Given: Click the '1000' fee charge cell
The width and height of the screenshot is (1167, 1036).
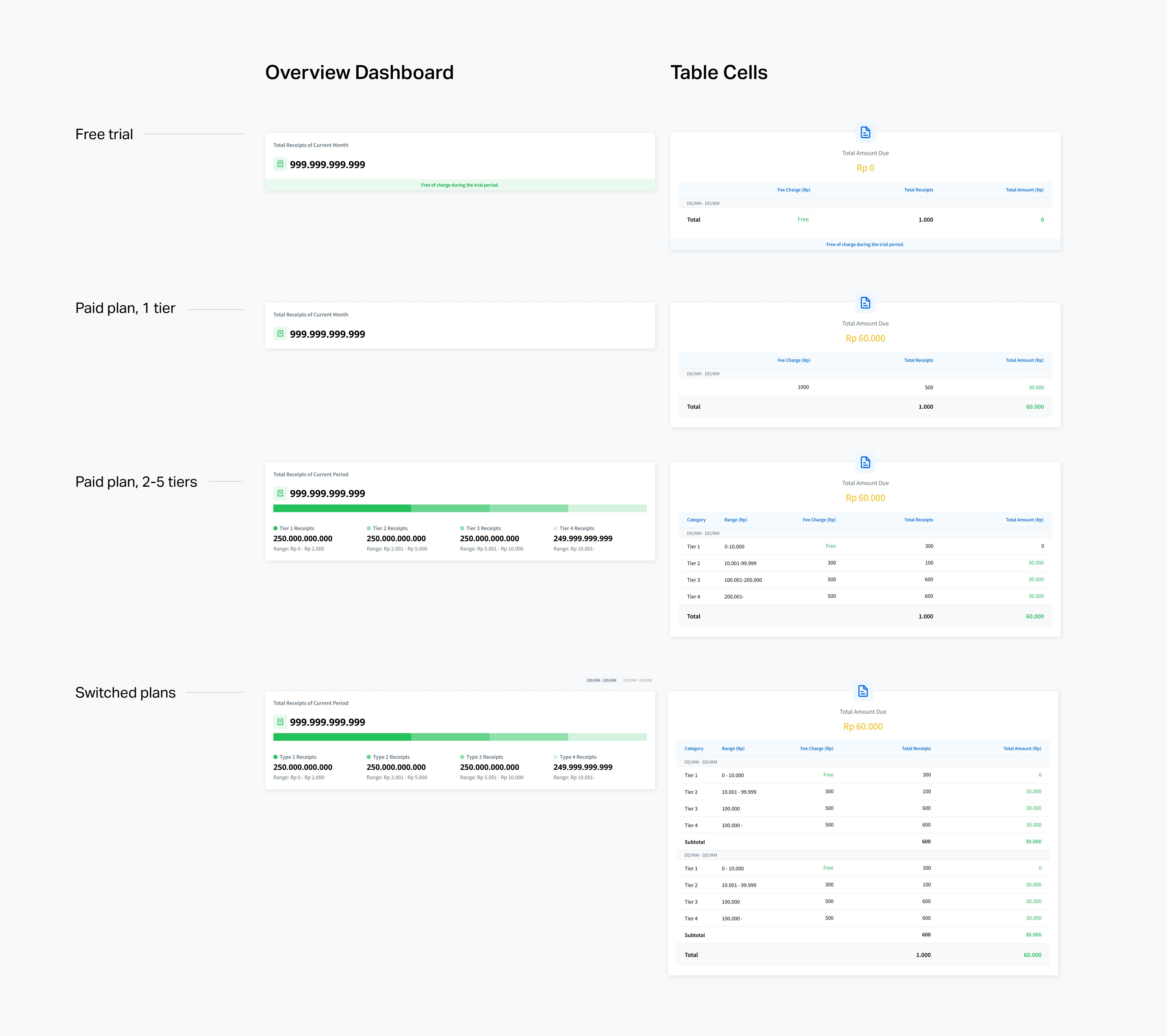Looking at the screenshot, I should pos(803,387).
